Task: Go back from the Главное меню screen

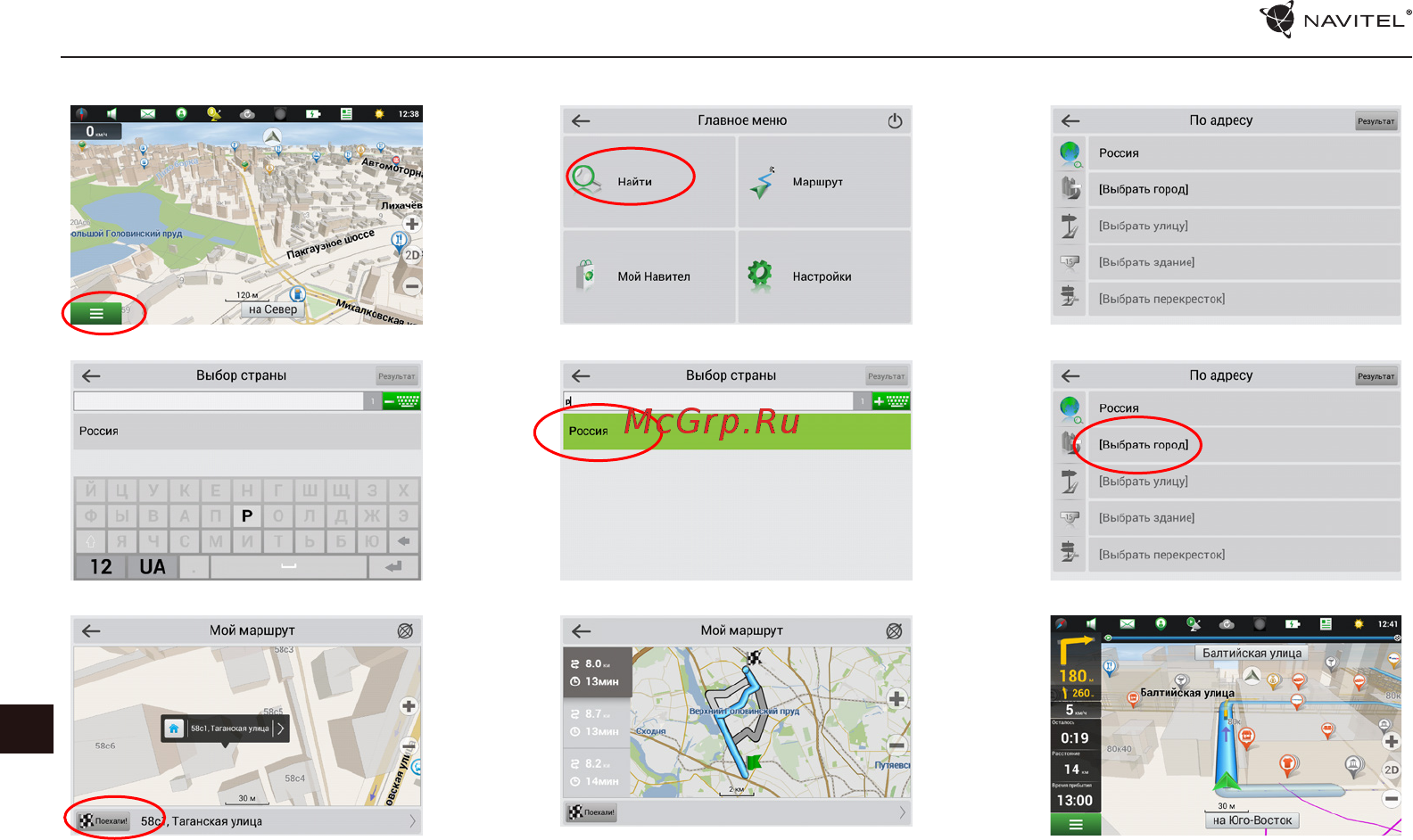Action: [582, 120]
